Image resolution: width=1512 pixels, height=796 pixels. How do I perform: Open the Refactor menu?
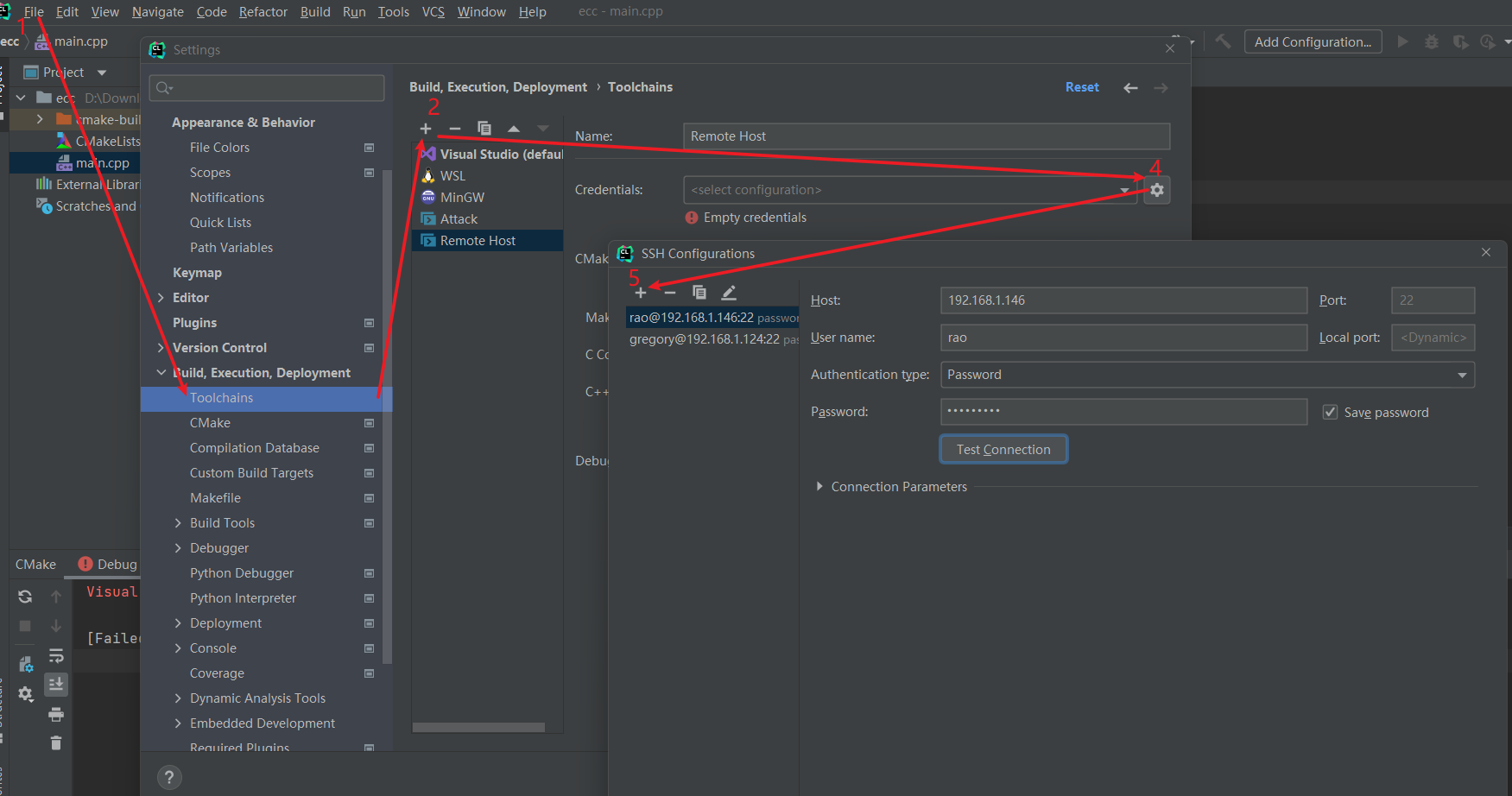263,12
